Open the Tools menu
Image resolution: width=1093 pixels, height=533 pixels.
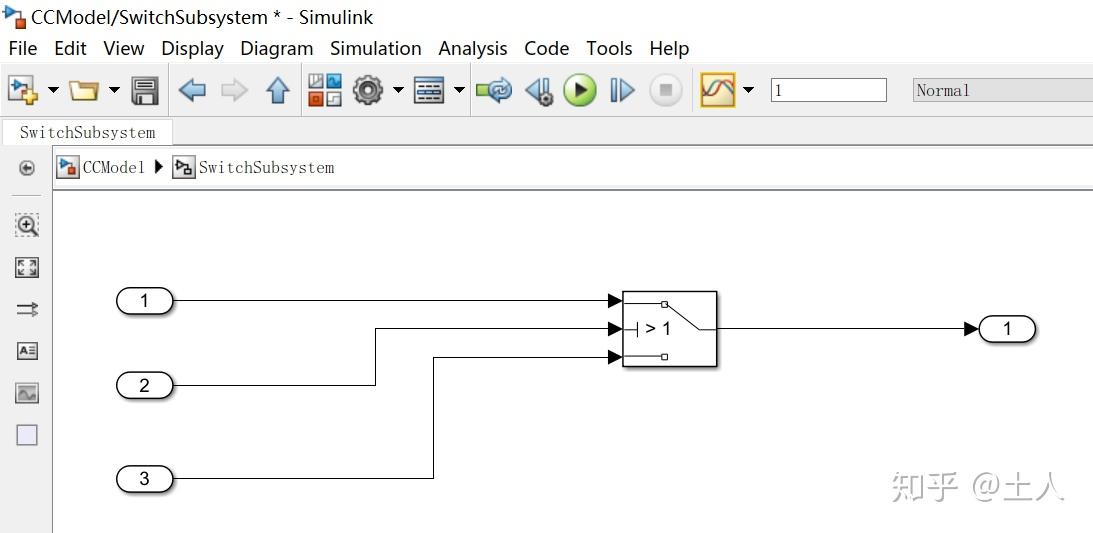609,49
